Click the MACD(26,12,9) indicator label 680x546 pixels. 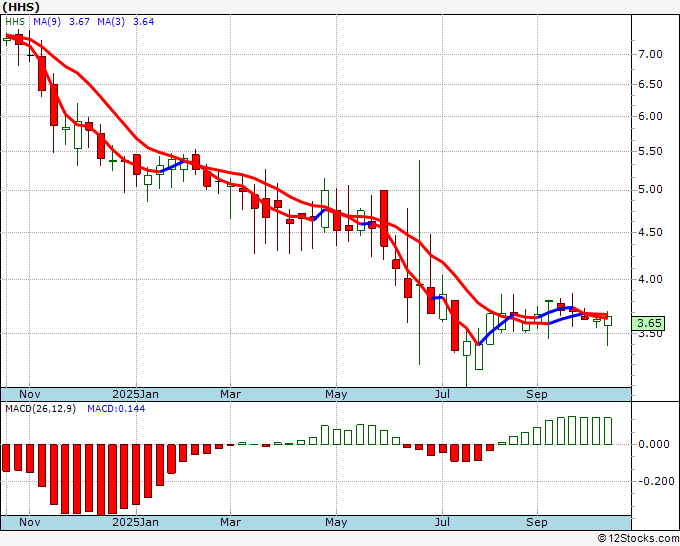pyautogui.click(x=40, y=409)
